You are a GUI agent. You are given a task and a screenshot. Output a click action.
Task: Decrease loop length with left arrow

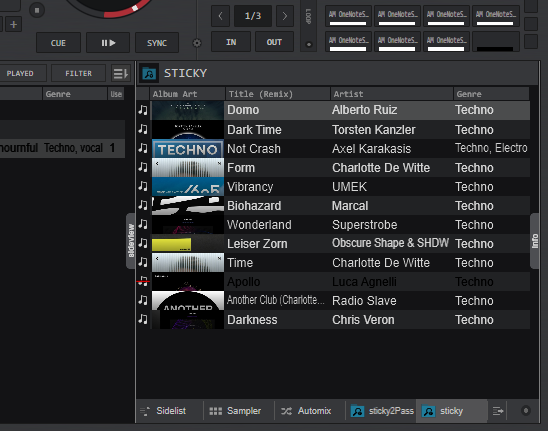click(220, 16)
